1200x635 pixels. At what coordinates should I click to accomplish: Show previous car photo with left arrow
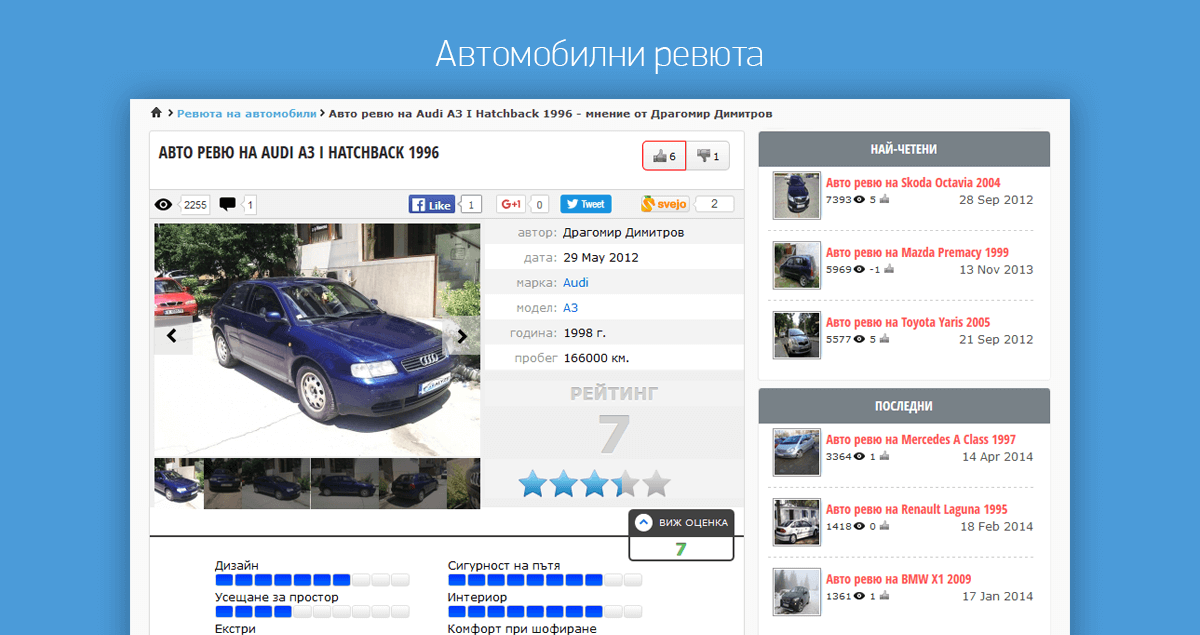pos(172,336)
